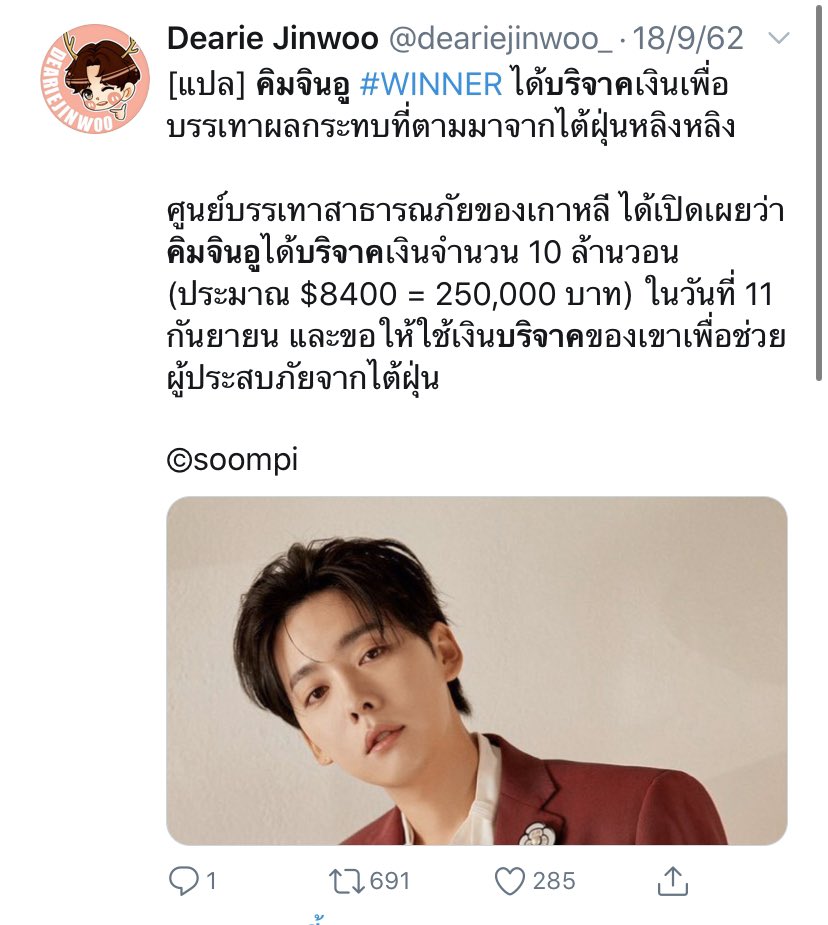Open the attached photo of Jinwoo
This screenshot has width=828, height=925.
(x=477, y=671)
